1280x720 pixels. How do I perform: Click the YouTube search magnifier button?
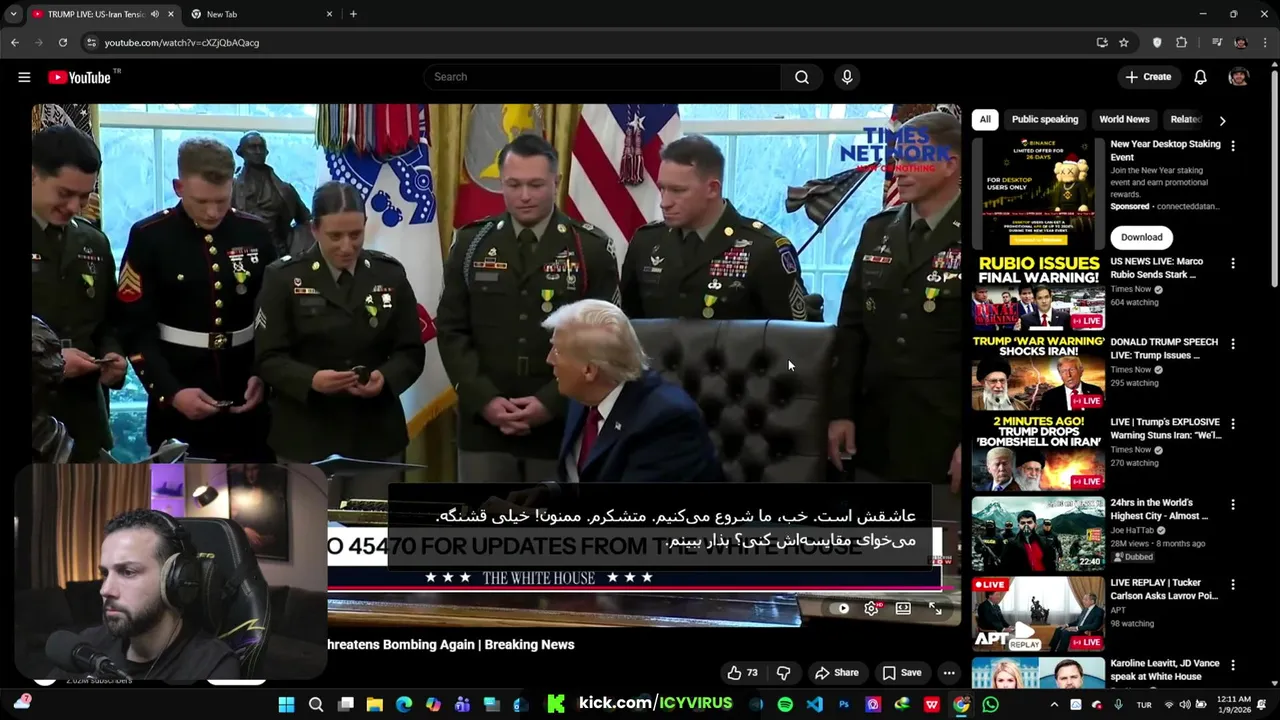click(x=802, y=77)
